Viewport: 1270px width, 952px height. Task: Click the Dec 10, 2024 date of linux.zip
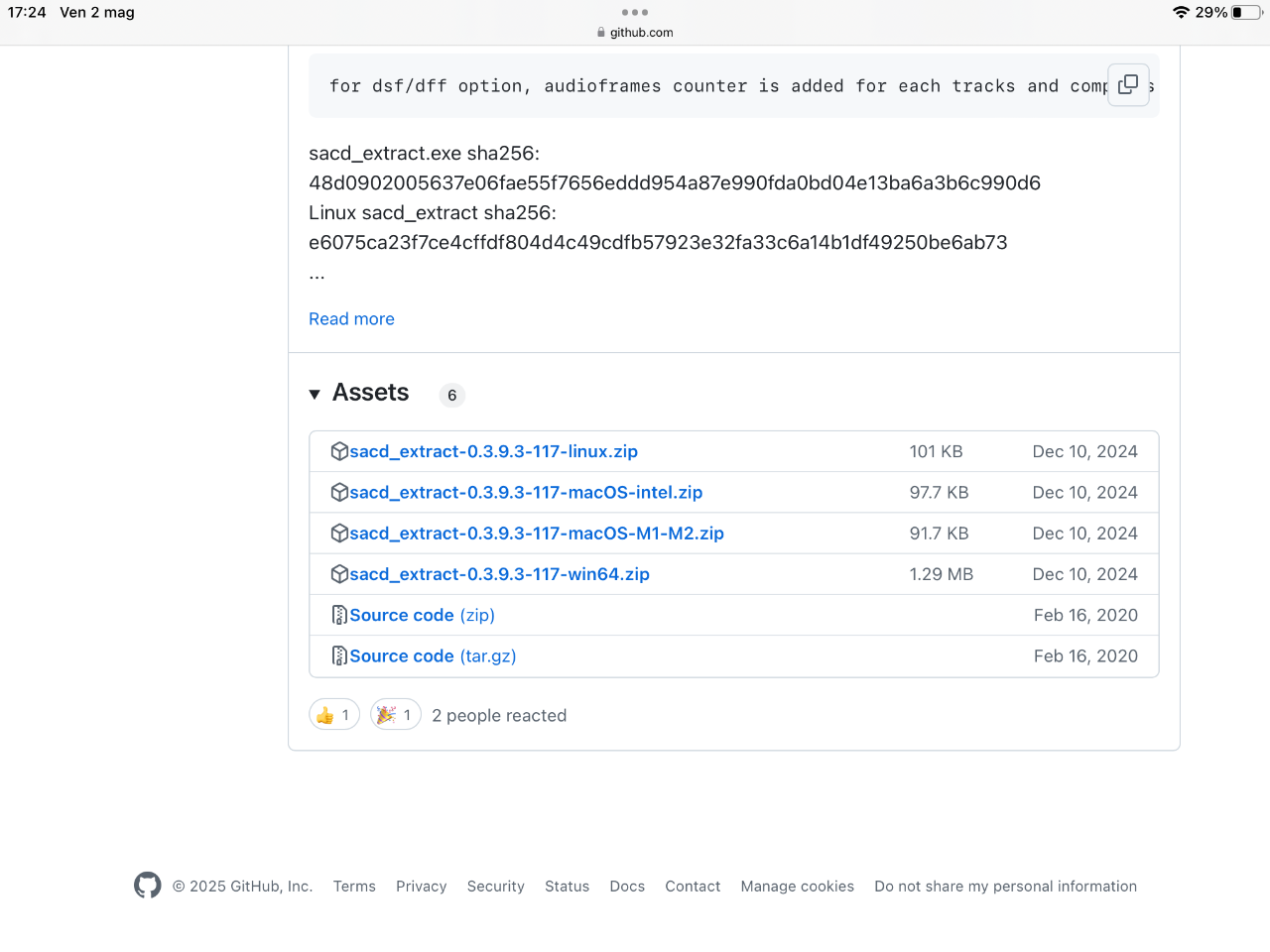[x=1084, y=451]
